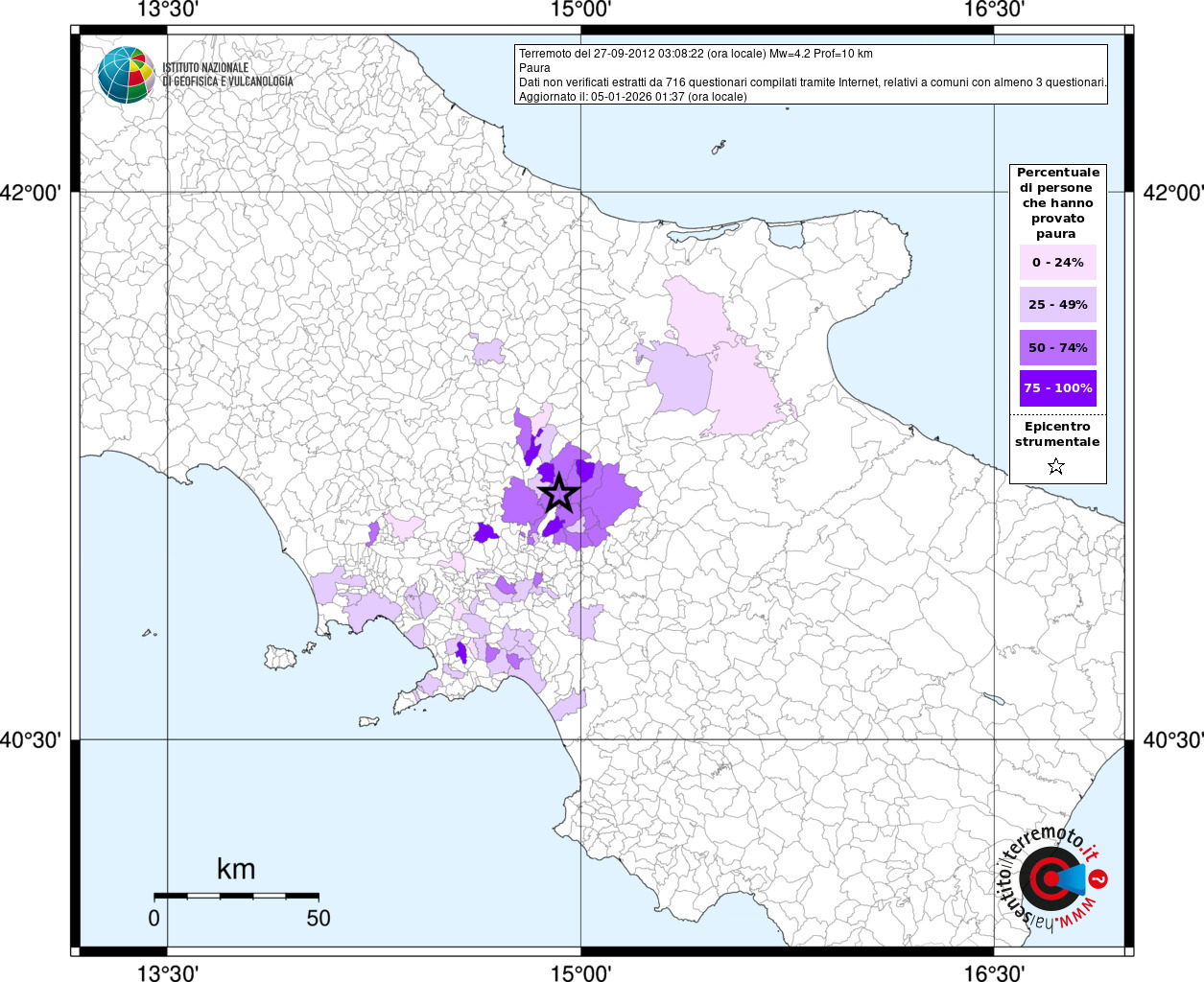Click the Percentuale di persone legend title
This screenshot has height=982, width=1204.
(x=1057, y=203)
